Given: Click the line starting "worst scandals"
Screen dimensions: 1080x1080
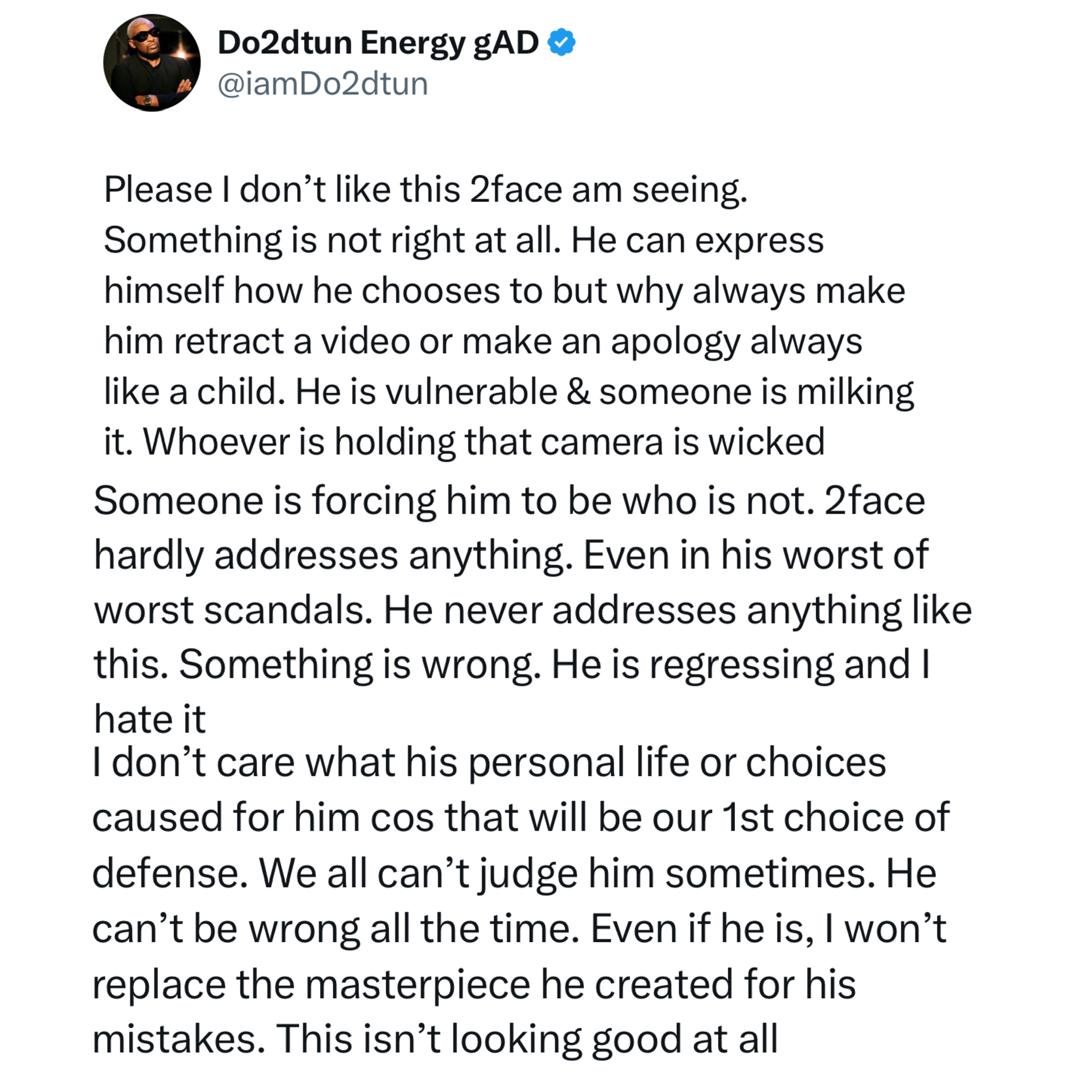Looking at the screenshot, I should 532,609.
